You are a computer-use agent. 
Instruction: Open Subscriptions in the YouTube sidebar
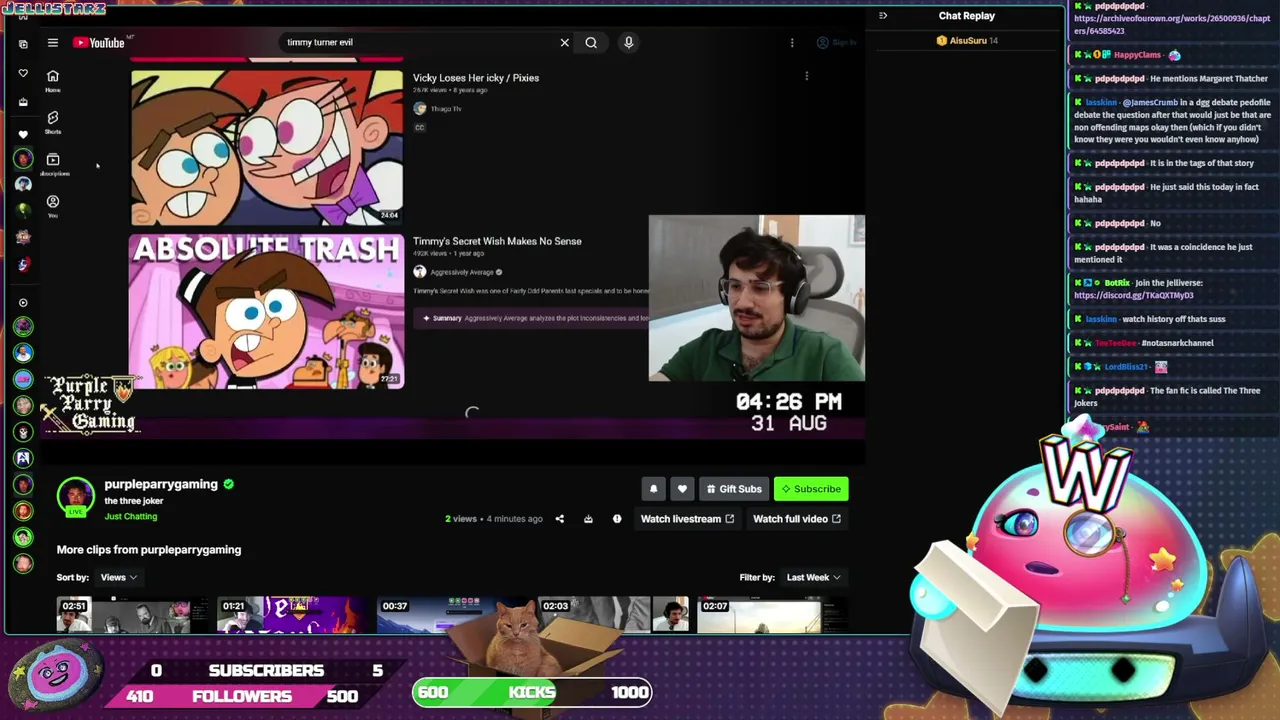[53, 164]
